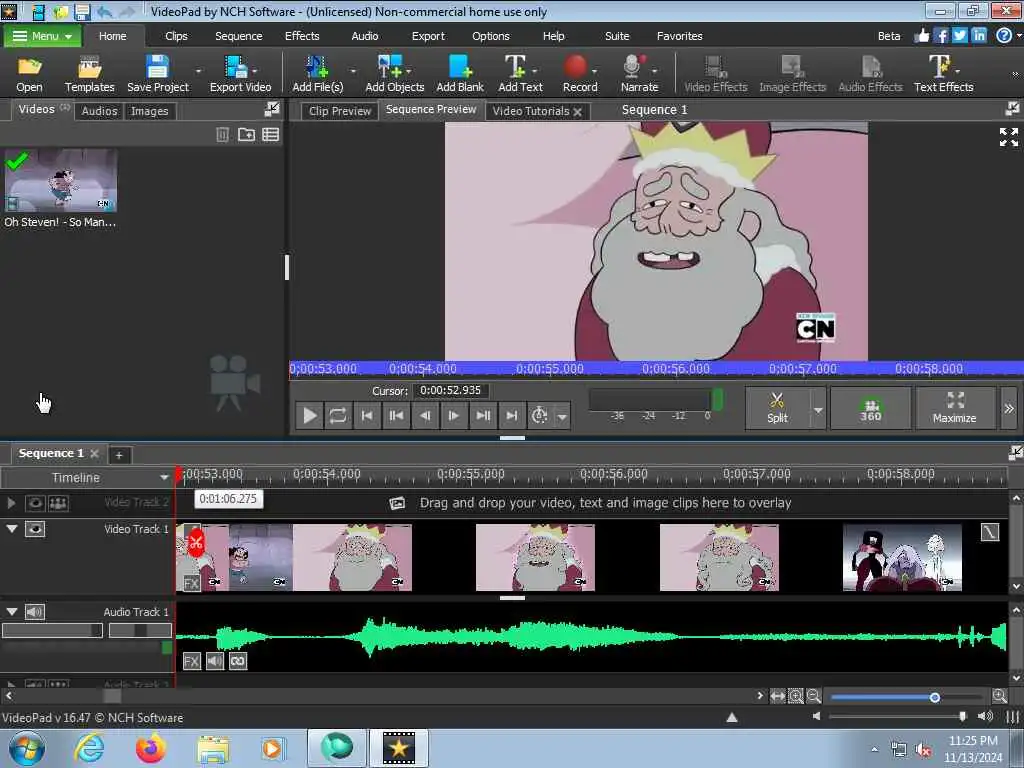Switch to the Clip Preview tab
1024x768 pixels.
340,111
